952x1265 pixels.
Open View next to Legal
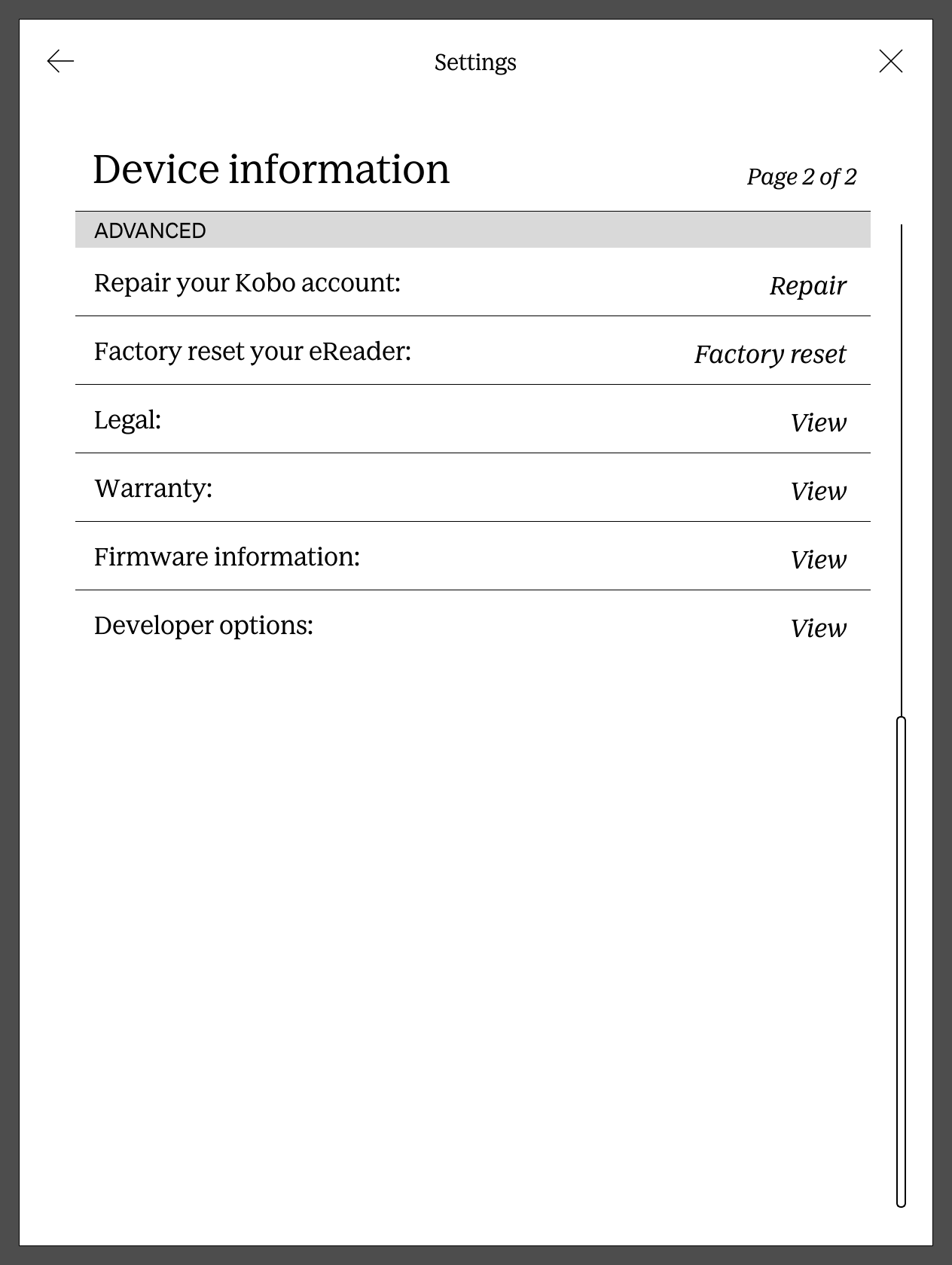click(818, 423)
